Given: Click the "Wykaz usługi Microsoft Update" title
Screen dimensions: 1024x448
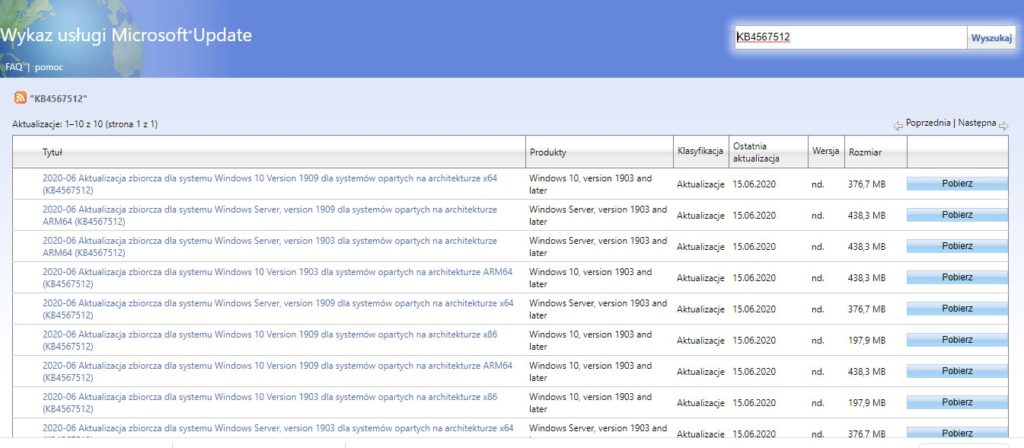Looking at the screenshot, I should [126, 35].
